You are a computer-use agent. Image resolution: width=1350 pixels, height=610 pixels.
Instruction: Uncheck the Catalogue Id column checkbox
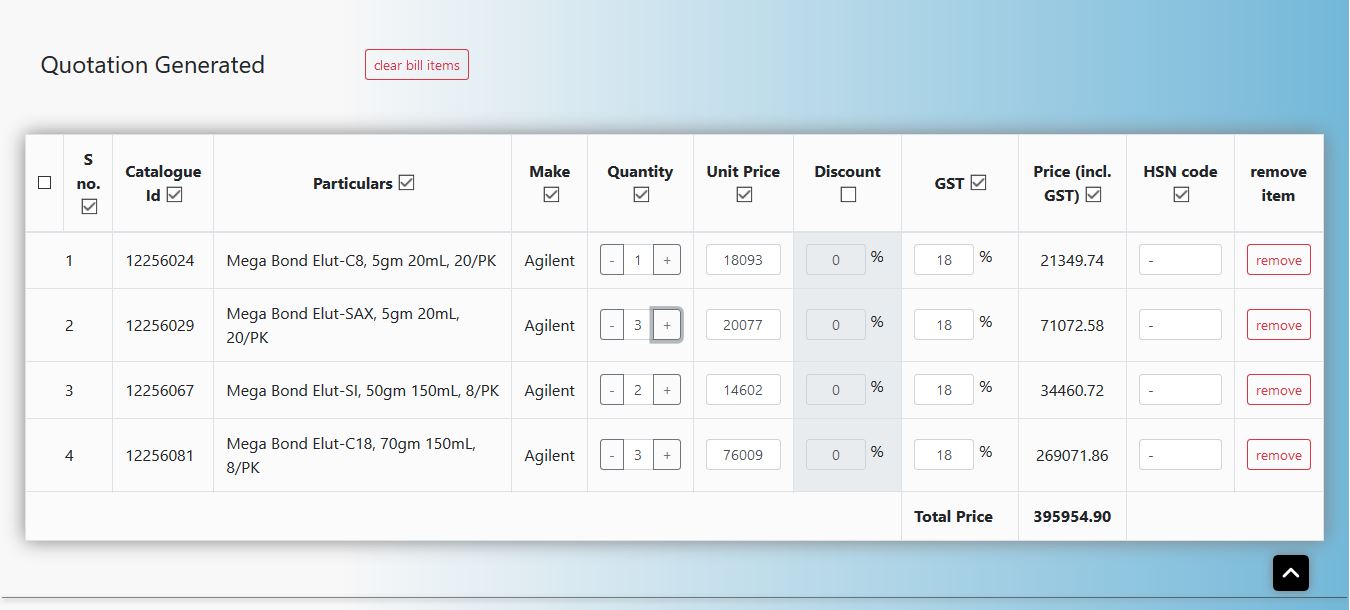[175, 195]
